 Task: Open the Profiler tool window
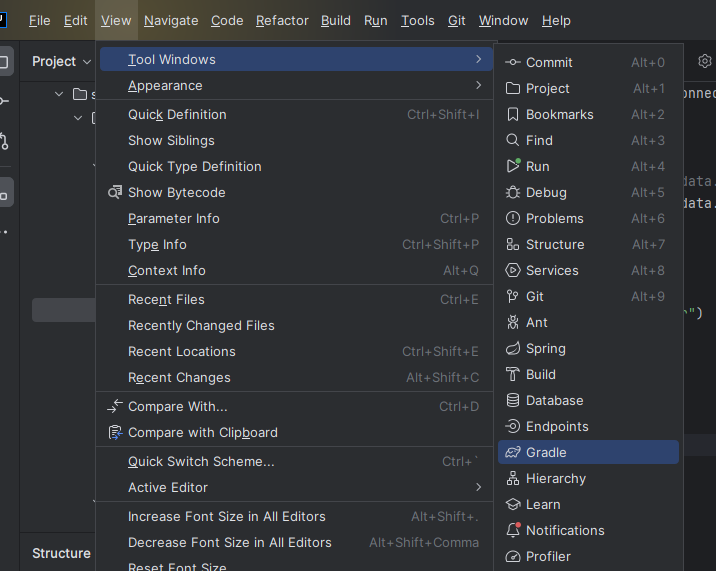pyautogui.click(x=588, y=556)
